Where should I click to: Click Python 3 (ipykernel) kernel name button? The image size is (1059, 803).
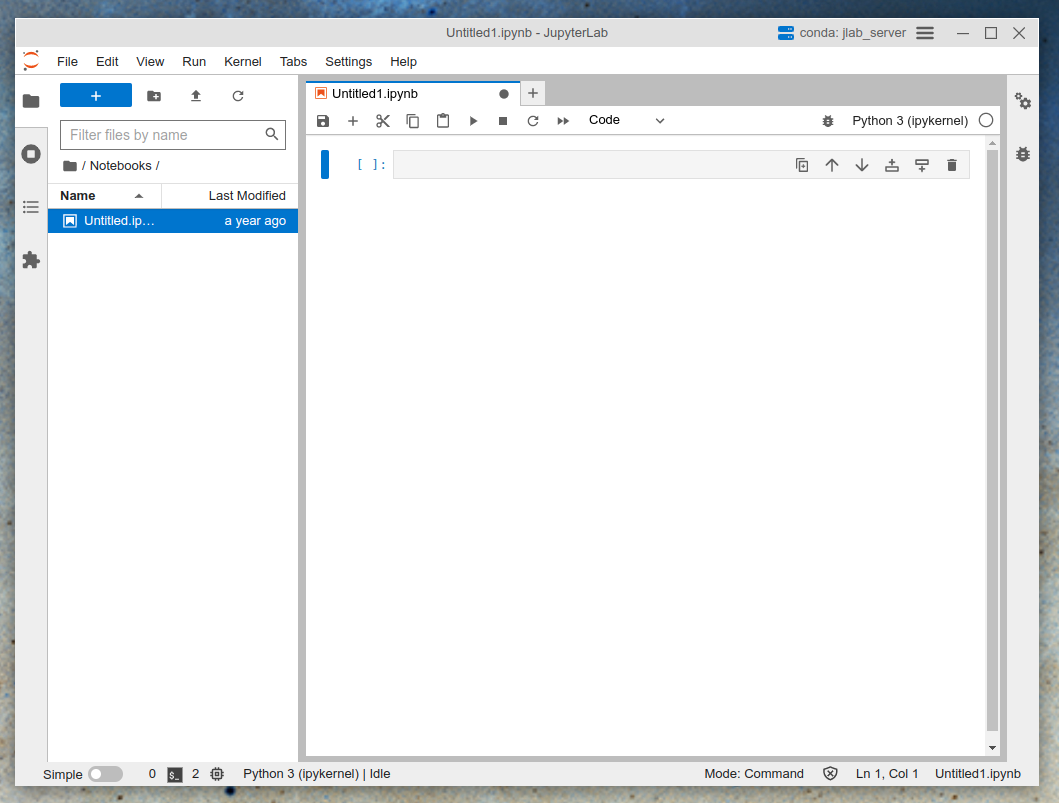(x=909, y=121)
